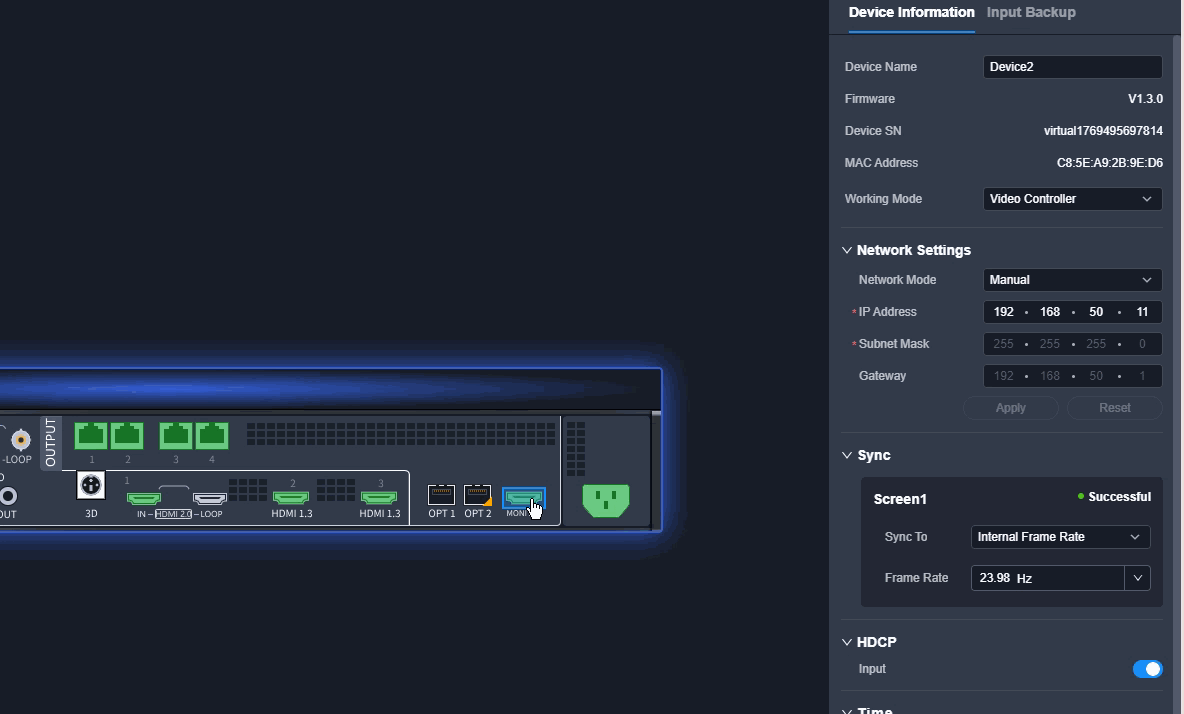Select Ethernet output port 4
The image size is (1184, 714).
coord(212,435)
